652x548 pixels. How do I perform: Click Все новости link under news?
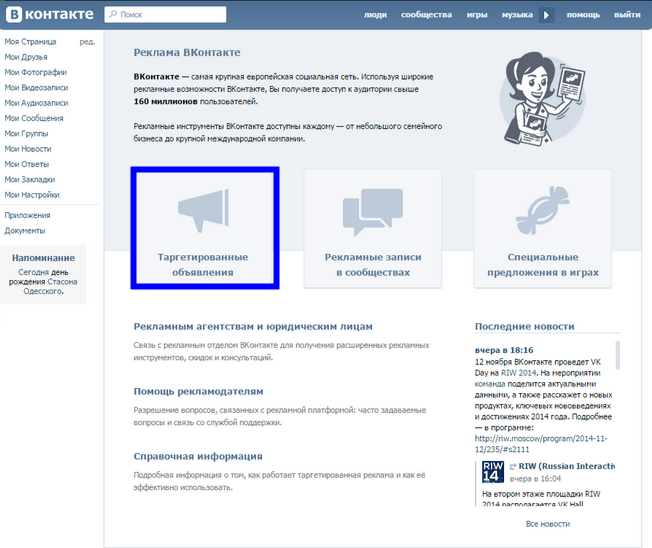pos(547,524)
